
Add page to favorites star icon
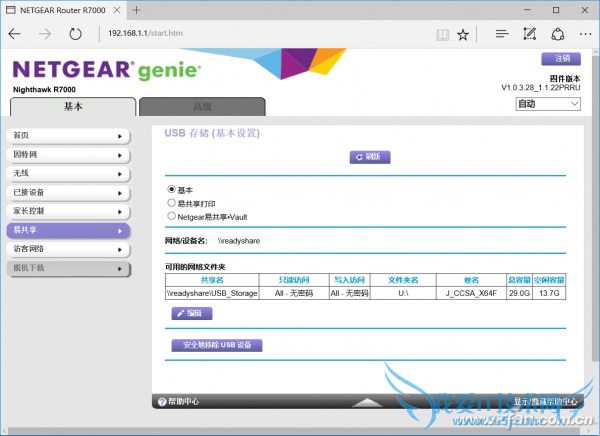click(x=463, y=35)
